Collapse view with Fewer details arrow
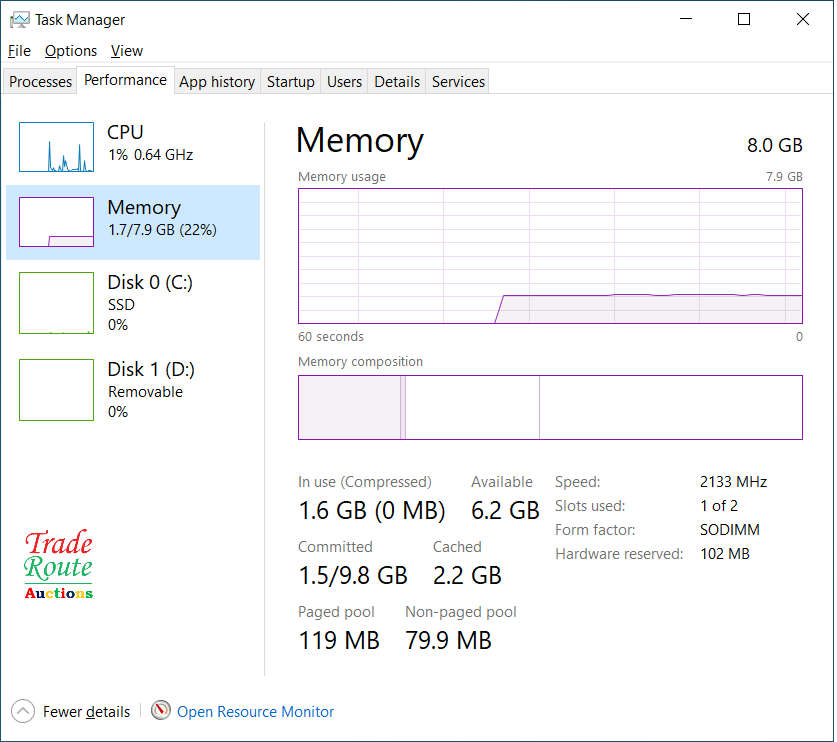The width and height of the screenshot is (837, 742). coord(23,711)
